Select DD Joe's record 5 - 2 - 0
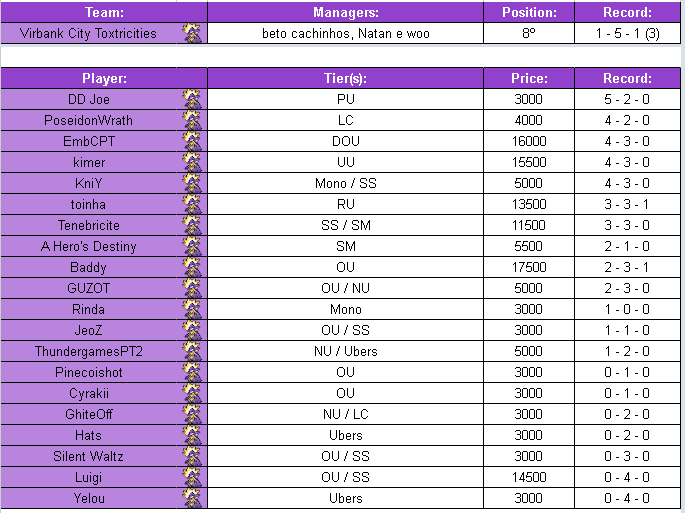Screen dimensions: 685x513 627,99
